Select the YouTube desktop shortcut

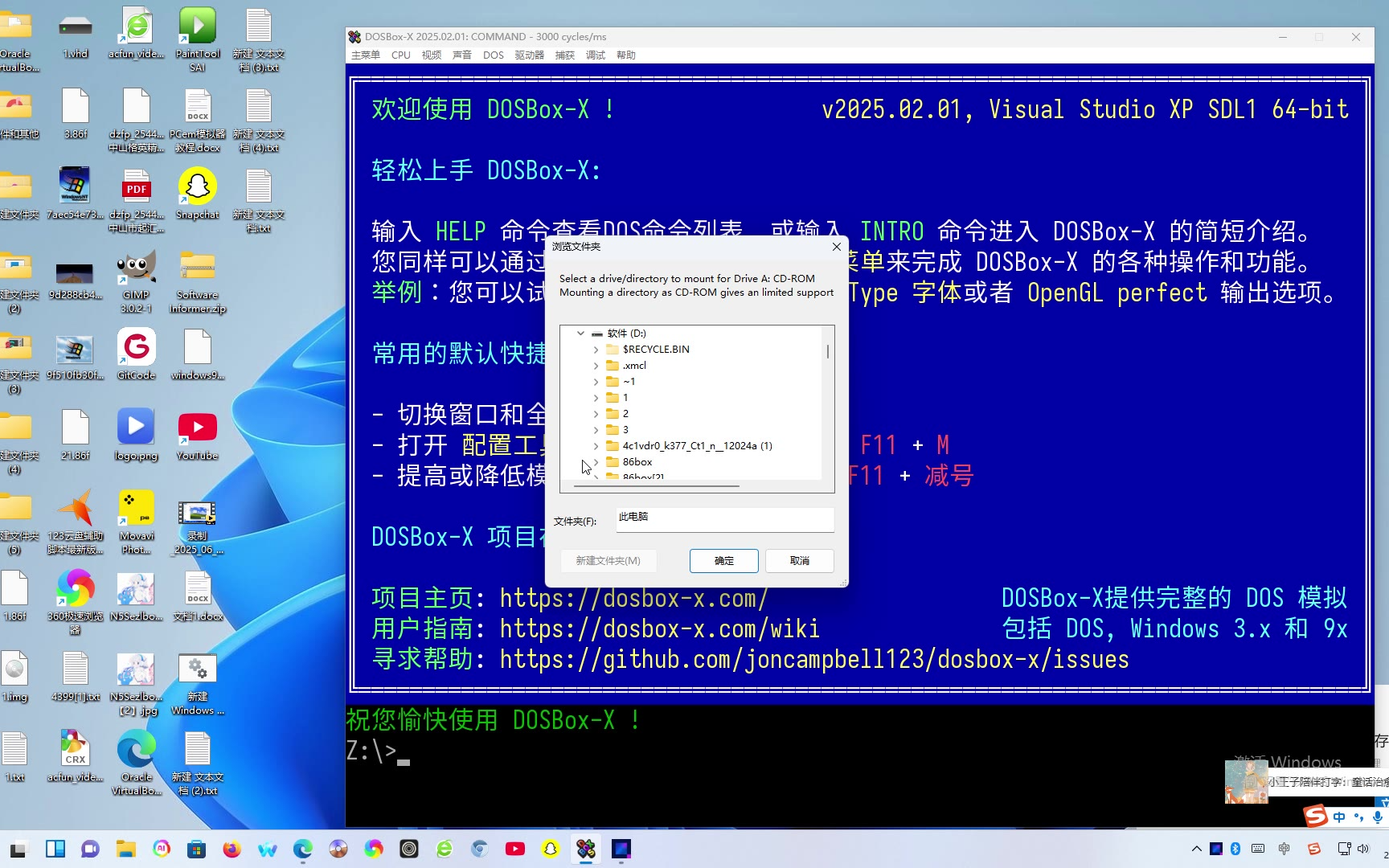click(197, 435)
